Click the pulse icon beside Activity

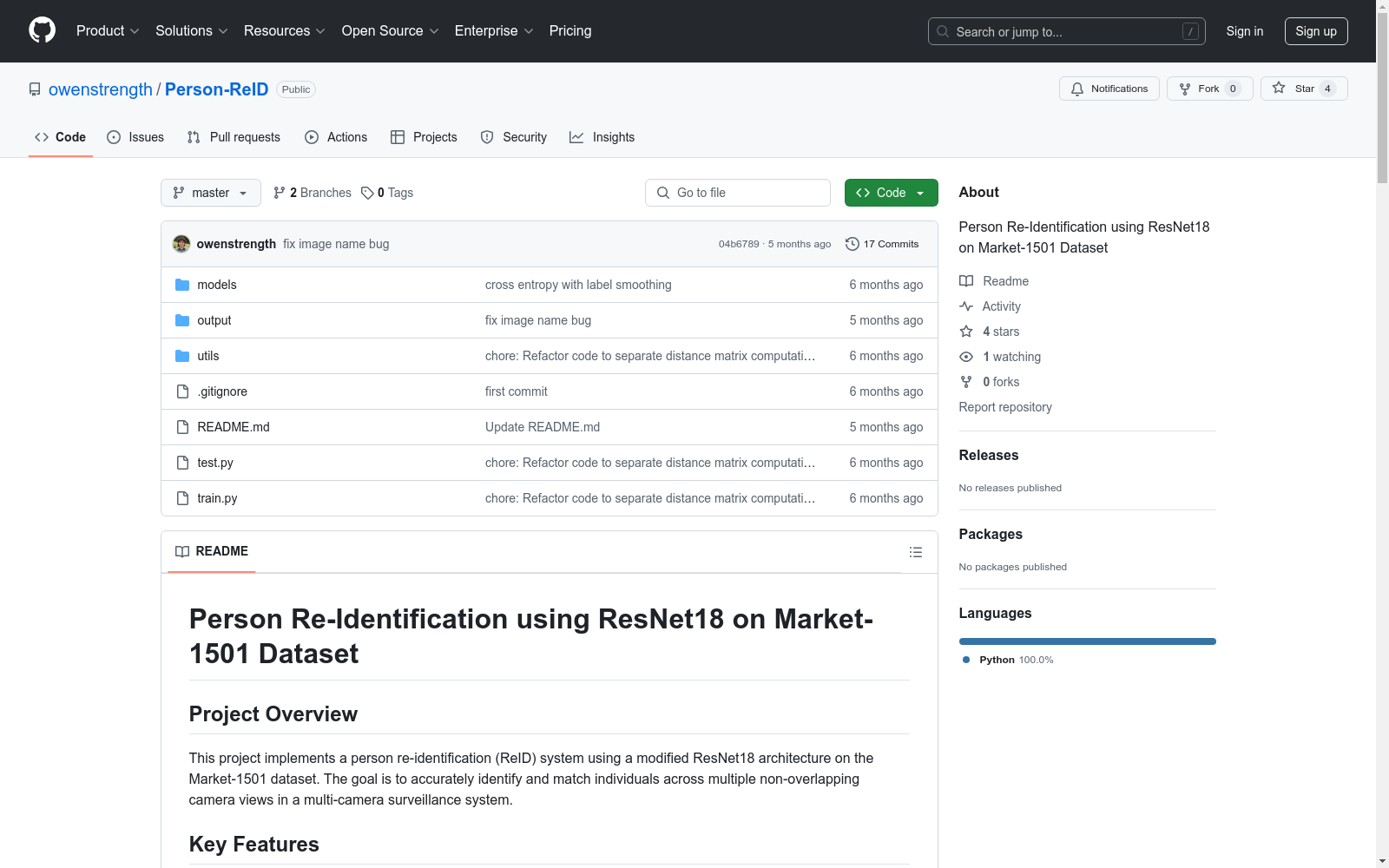(x=966, y=306)
